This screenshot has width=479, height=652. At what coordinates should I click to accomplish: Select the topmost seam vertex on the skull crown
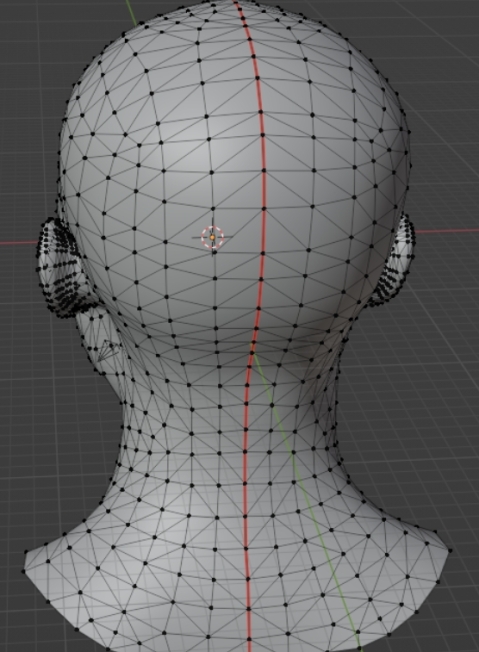(236, 3)
